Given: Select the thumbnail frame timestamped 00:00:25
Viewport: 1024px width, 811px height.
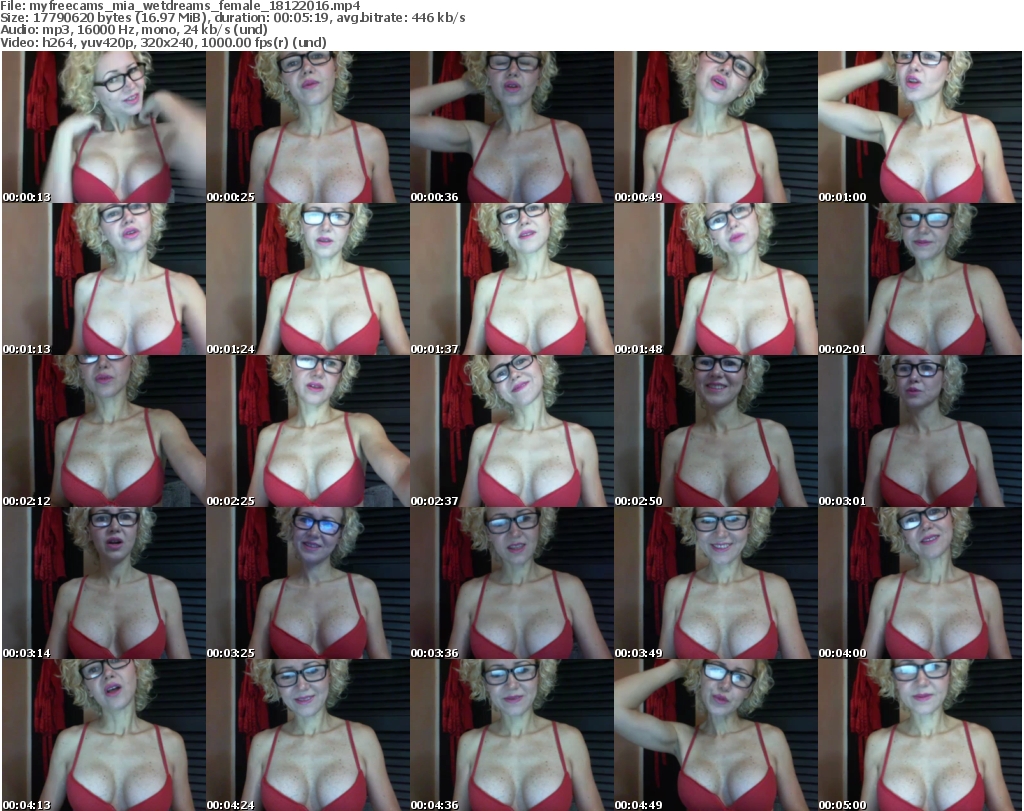Looking at the screenshot, I should click(308, 127).
